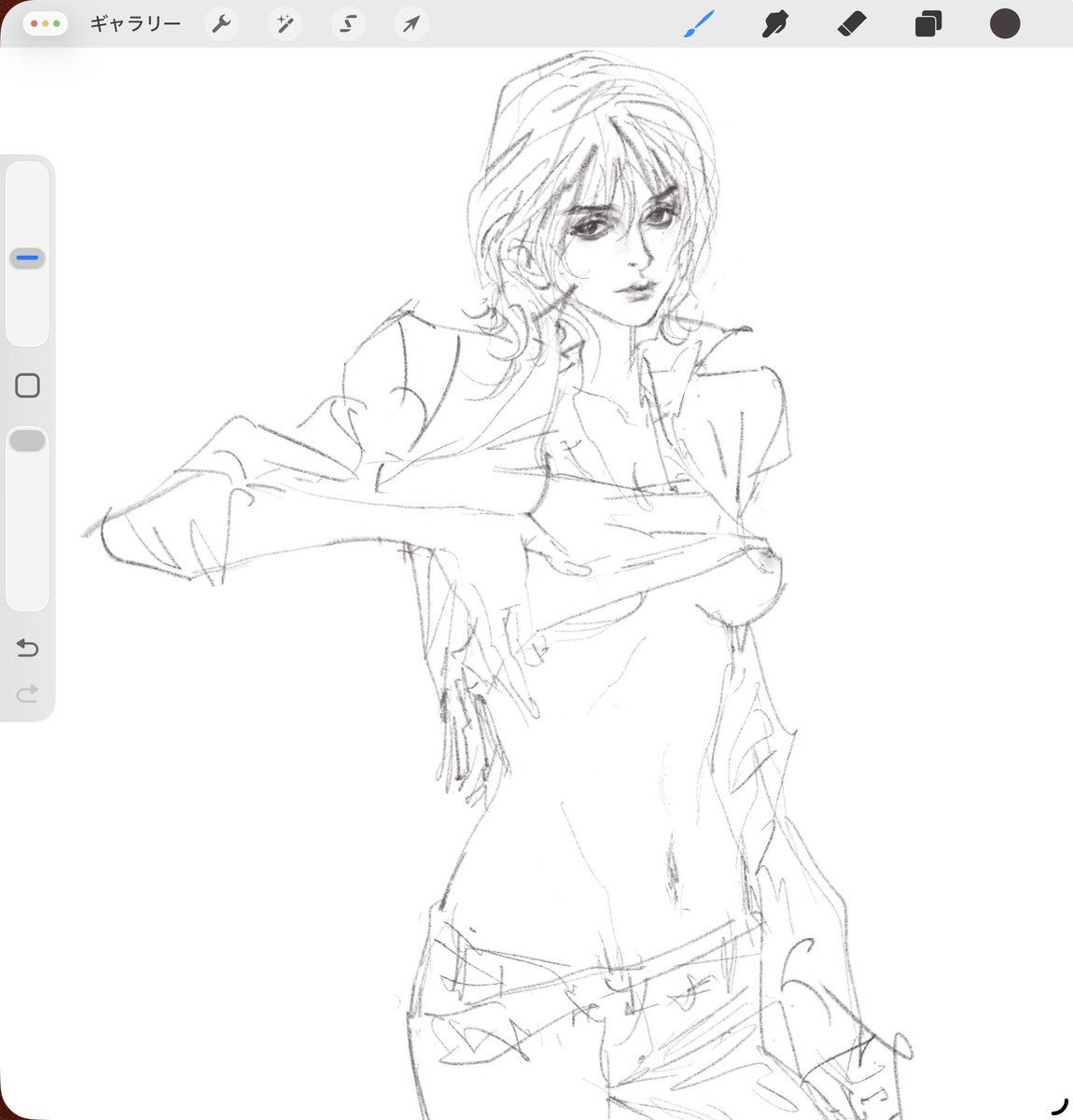Select the Smudge tool
Image resolution: width=1073 pixels, height=1120 pixels.
[775, 23]
